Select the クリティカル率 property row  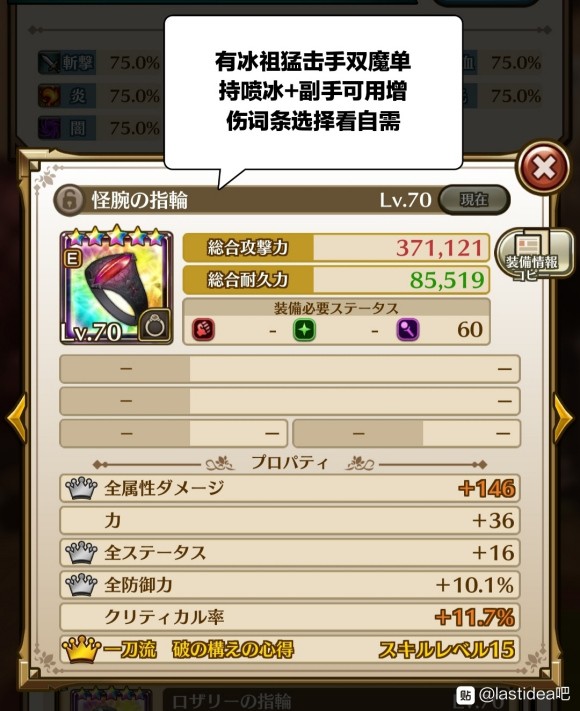click(290, 617)
